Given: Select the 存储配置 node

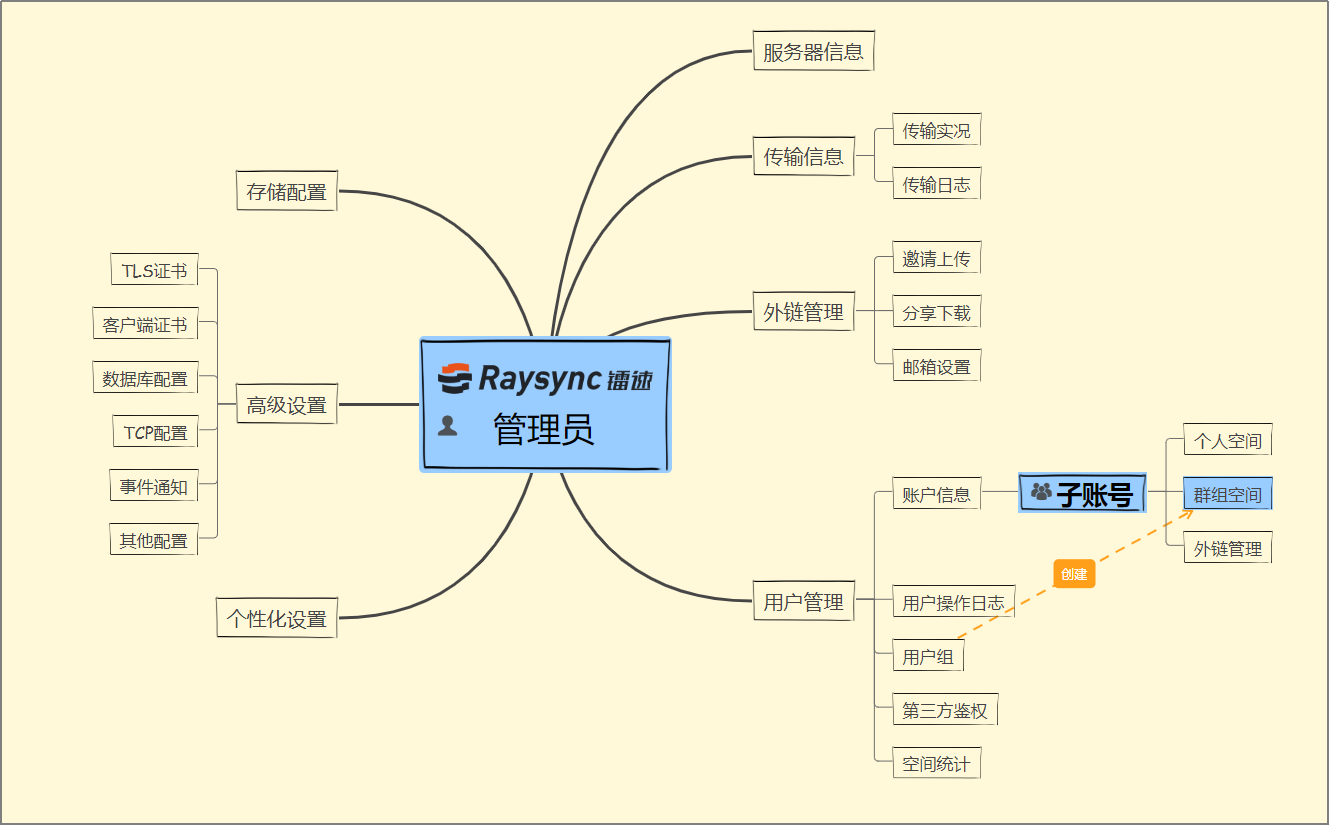Looking at the screenshot, I should click(287, 192).
